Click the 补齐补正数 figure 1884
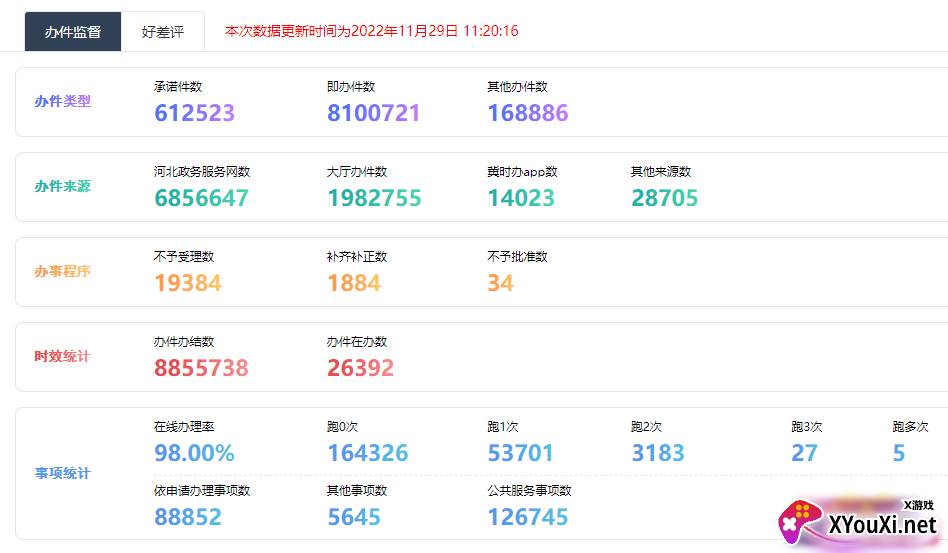948x553 pixels. coord(353,283)
